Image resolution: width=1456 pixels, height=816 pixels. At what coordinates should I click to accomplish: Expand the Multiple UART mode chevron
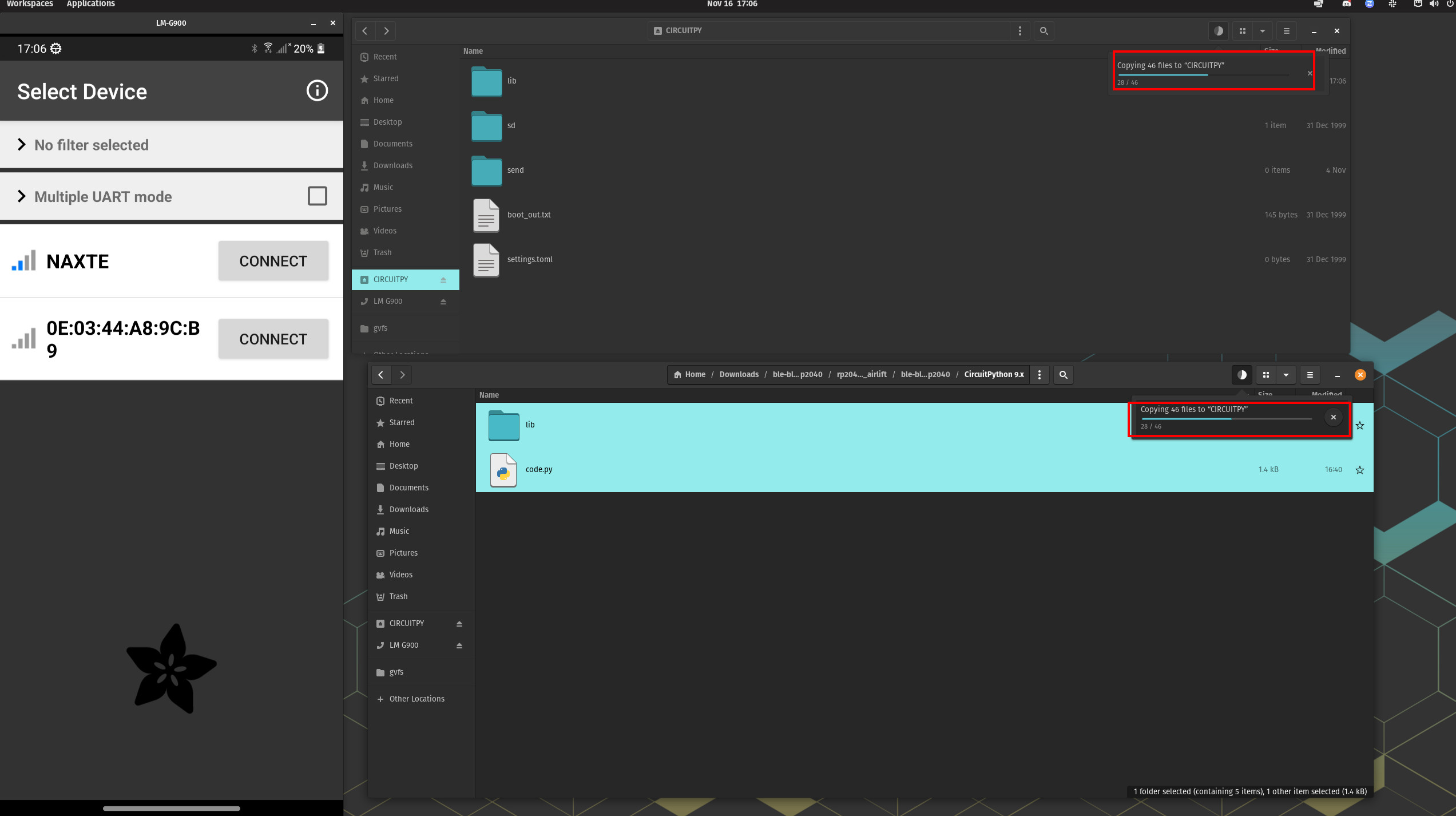click(x=22, y=196)
